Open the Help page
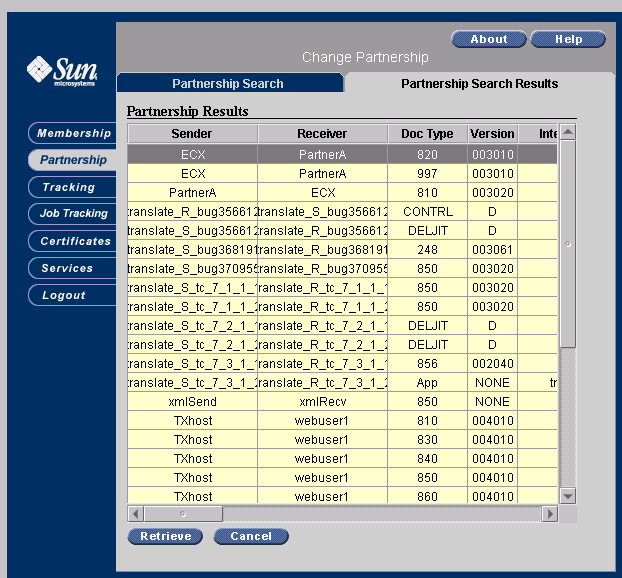The width and height of the screenshot is (622, 578). (568, 39)
